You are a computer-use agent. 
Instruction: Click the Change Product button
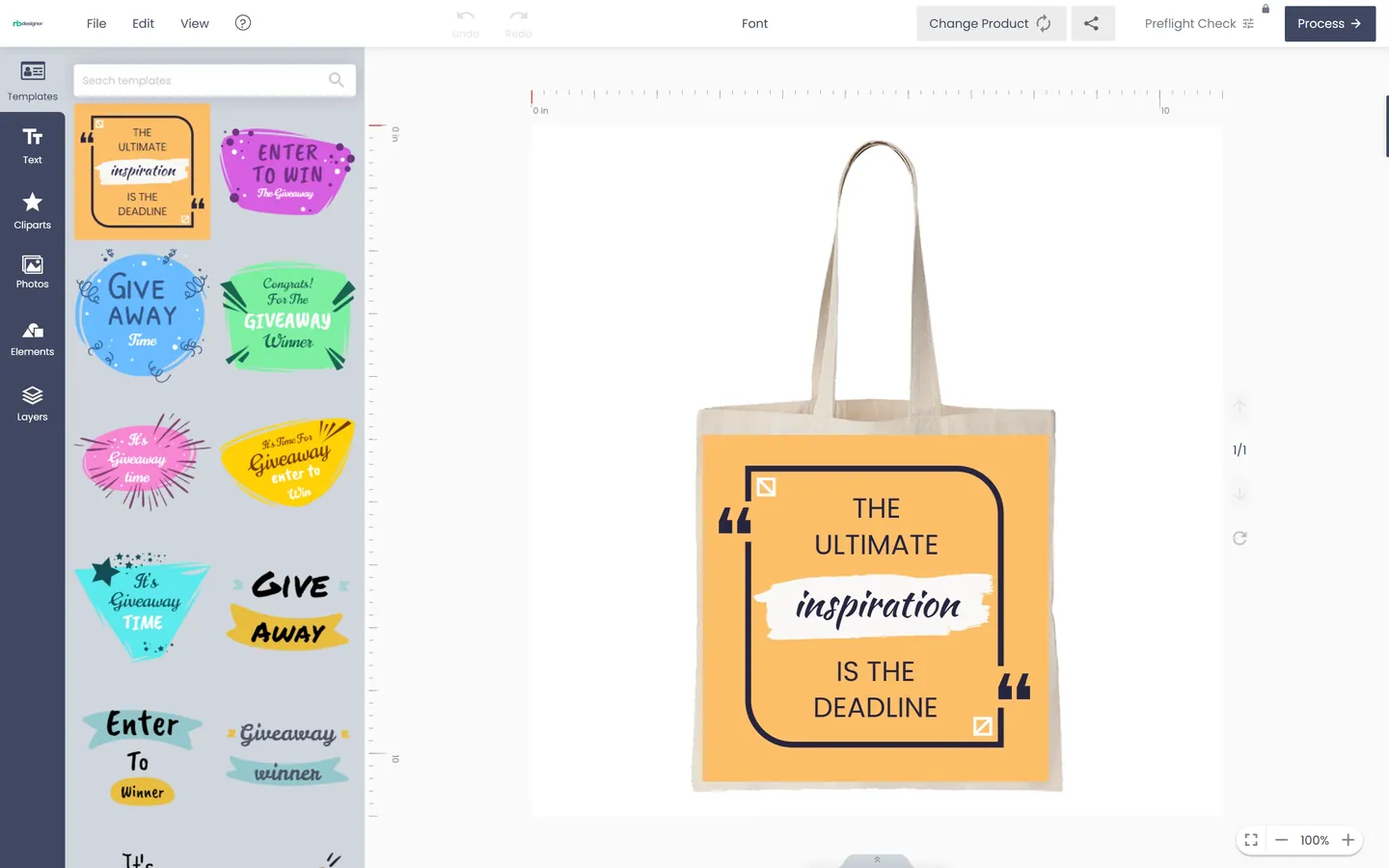click(991, 23)
